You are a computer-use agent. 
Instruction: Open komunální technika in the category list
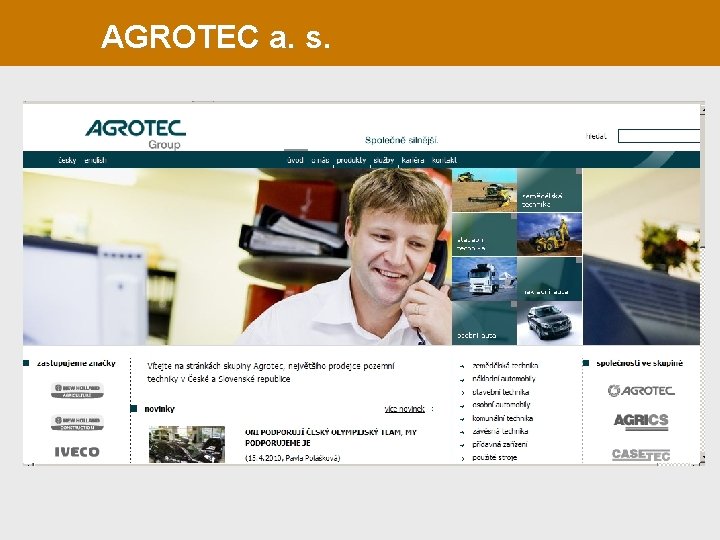(502, 418)
